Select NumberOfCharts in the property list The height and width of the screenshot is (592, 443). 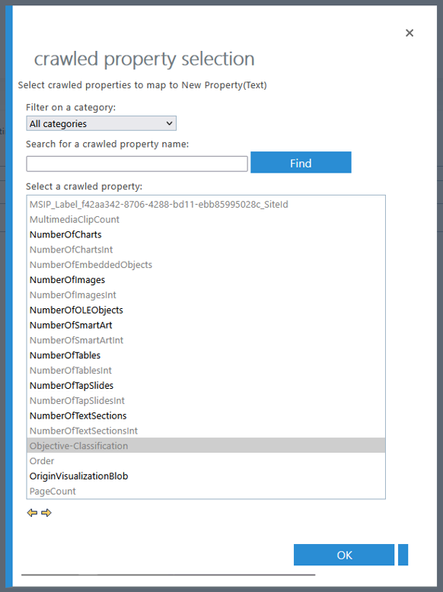tap(206, 234)
